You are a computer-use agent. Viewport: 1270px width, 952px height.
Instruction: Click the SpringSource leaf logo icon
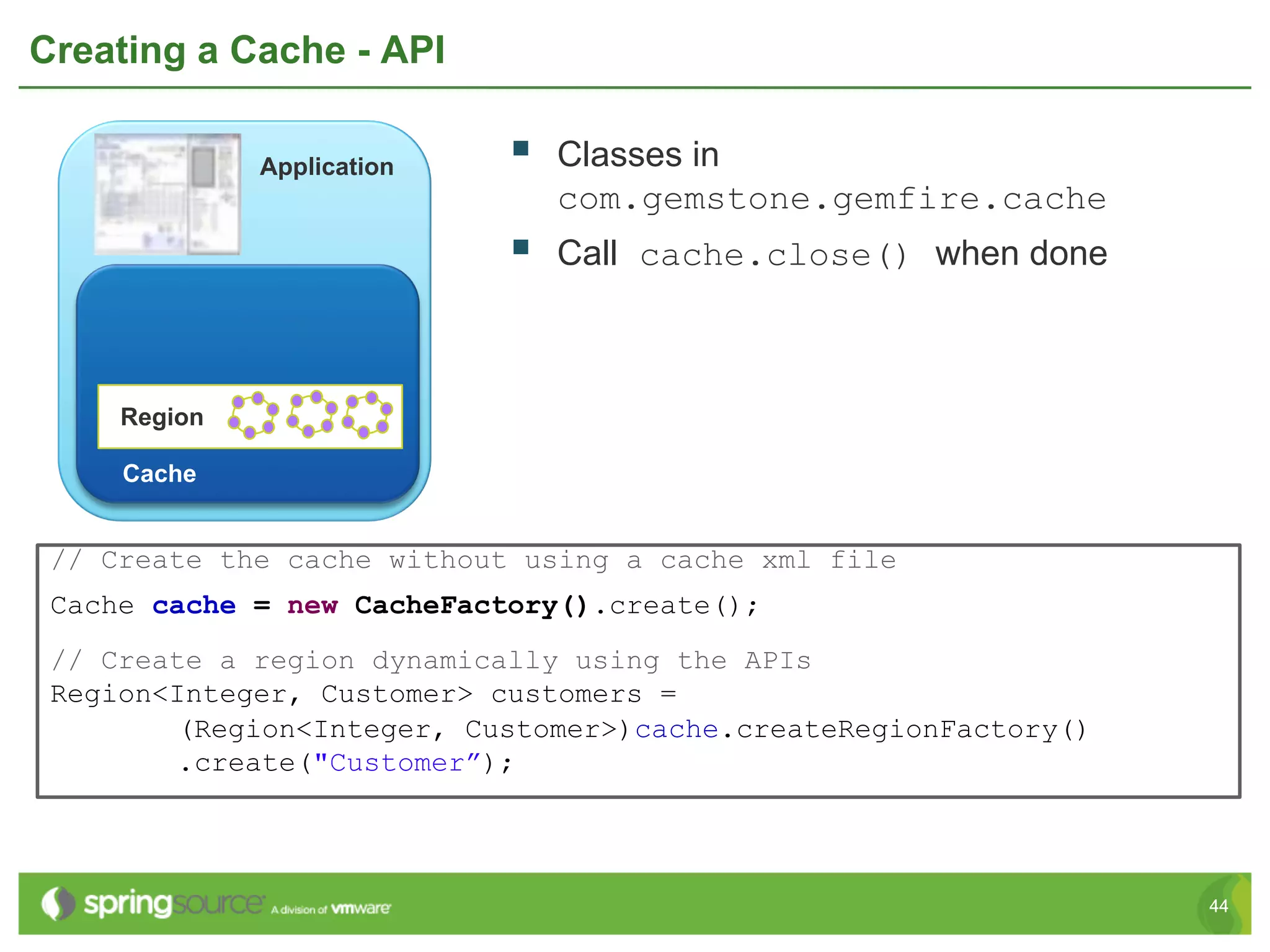pyautogui.click(x=58, y=904)
